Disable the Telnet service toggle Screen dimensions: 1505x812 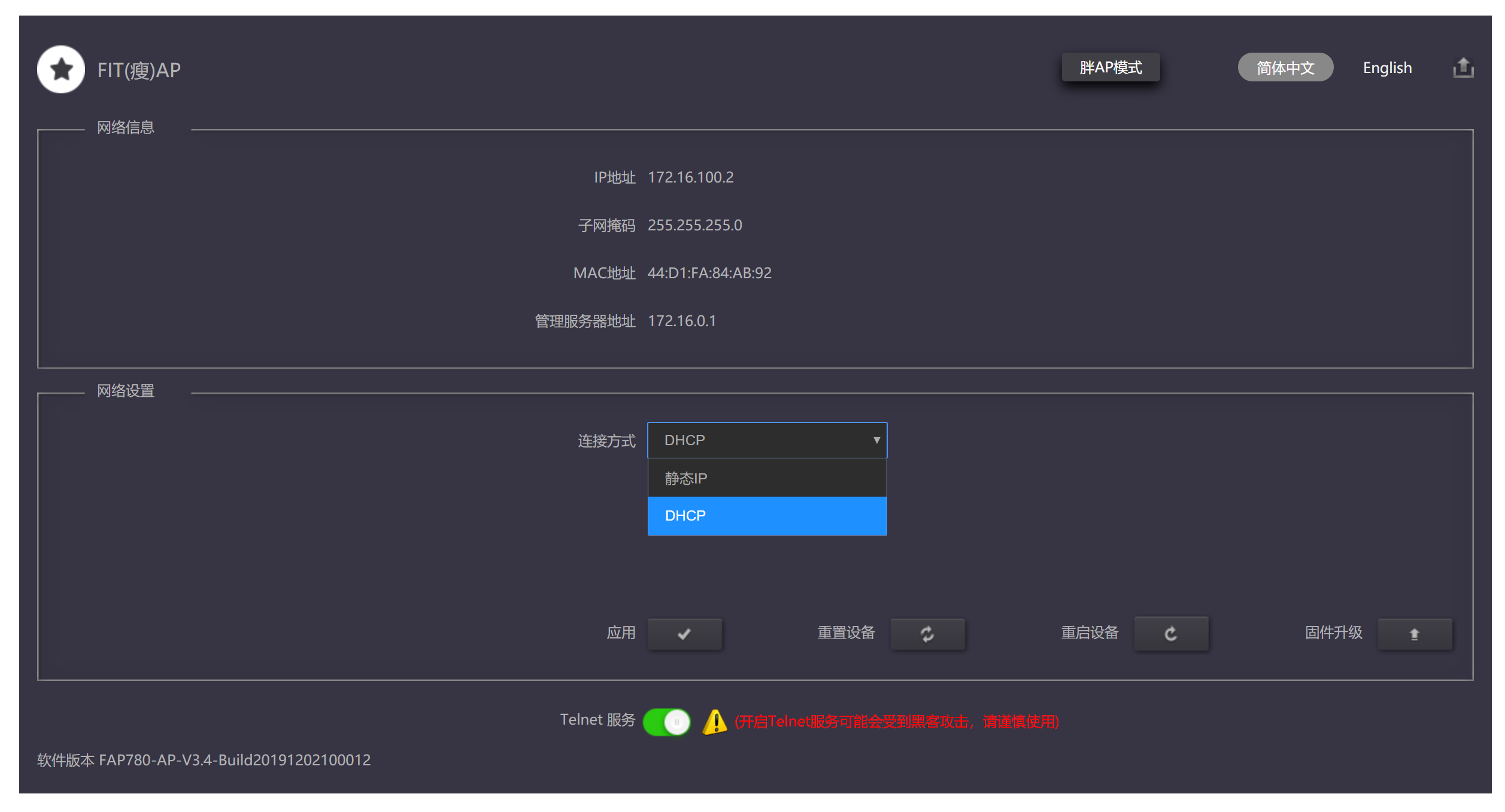coord(666,722)
